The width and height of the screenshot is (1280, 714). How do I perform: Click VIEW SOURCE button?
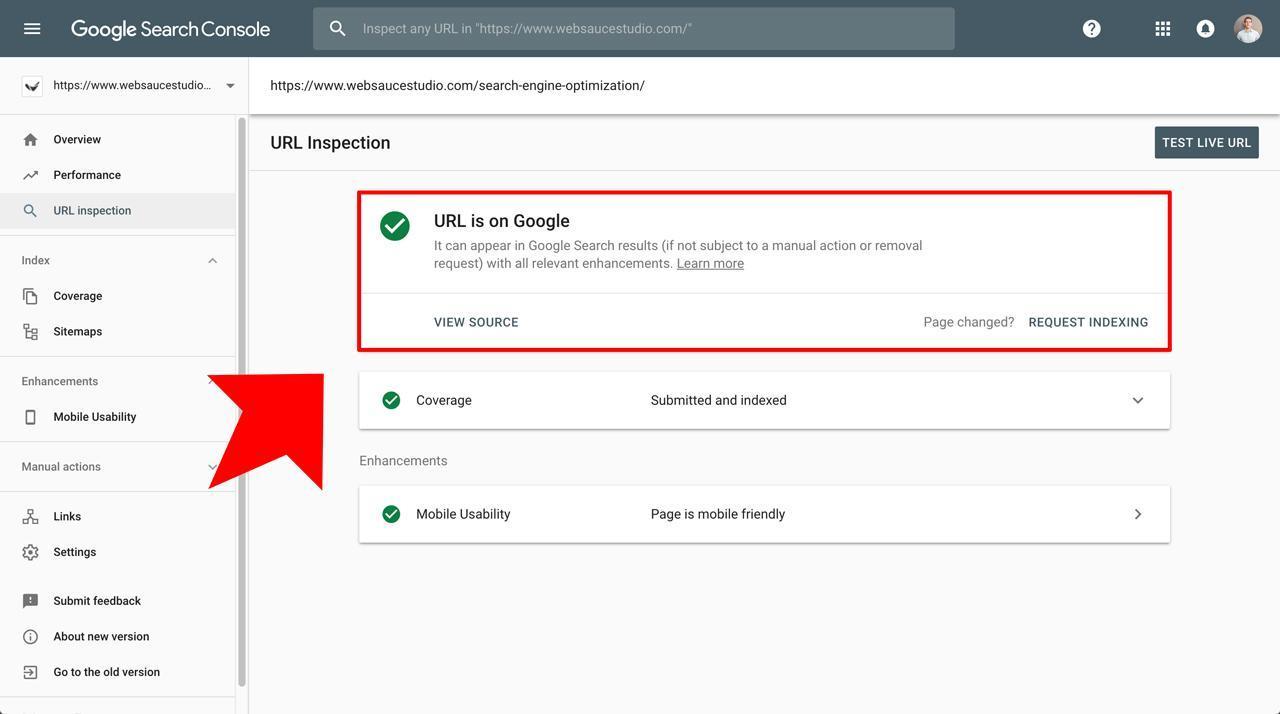pos(476,322)
